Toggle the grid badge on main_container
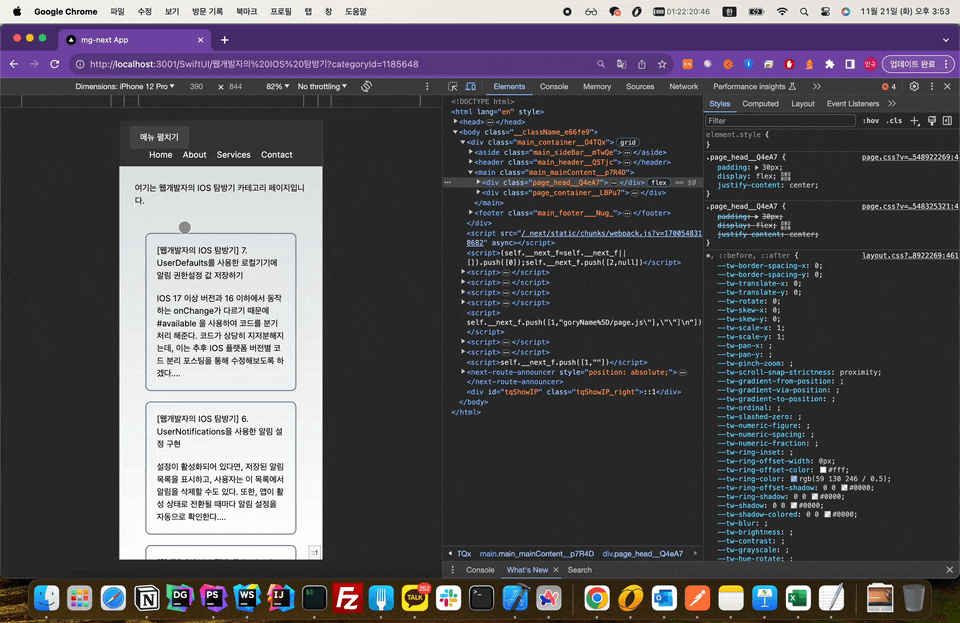The image size is (960, 623). click(x=628, y=142)
